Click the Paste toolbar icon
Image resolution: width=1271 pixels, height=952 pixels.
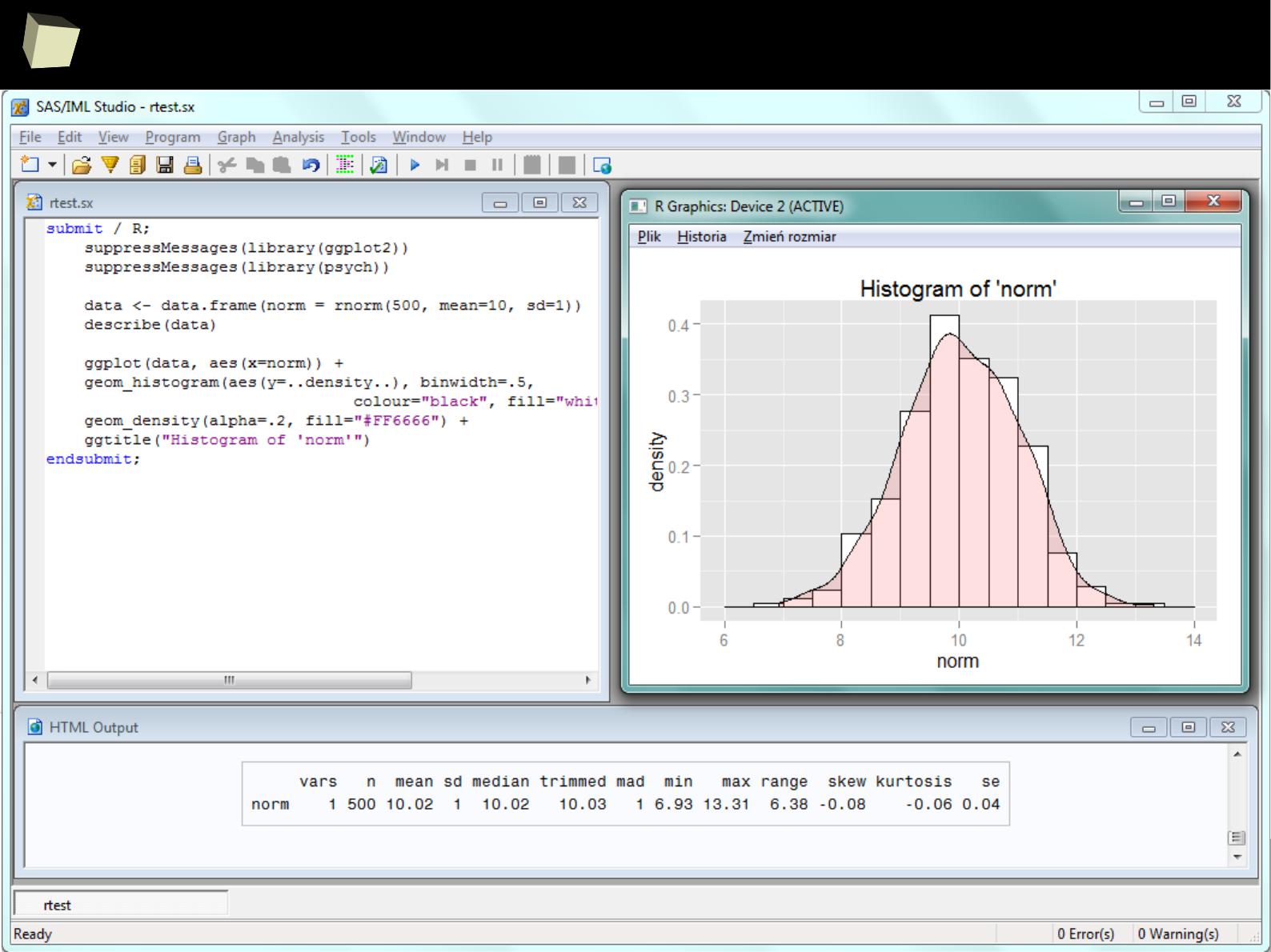point(282,165)
